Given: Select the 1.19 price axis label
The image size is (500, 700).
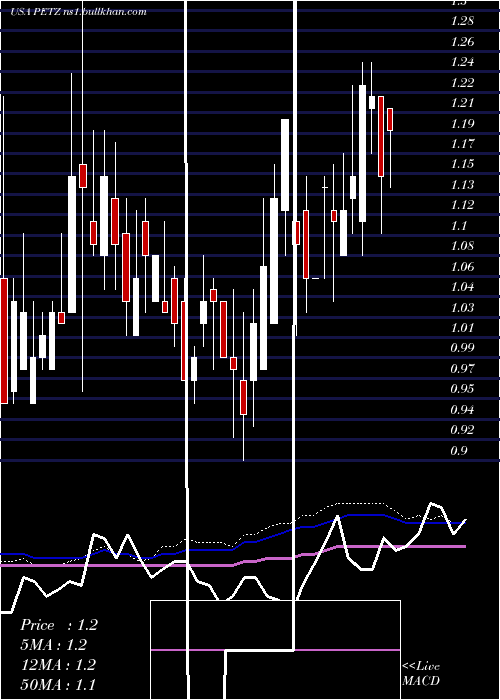Looking at the screenshot, I should pyautogui.click(x=462, y=123).
